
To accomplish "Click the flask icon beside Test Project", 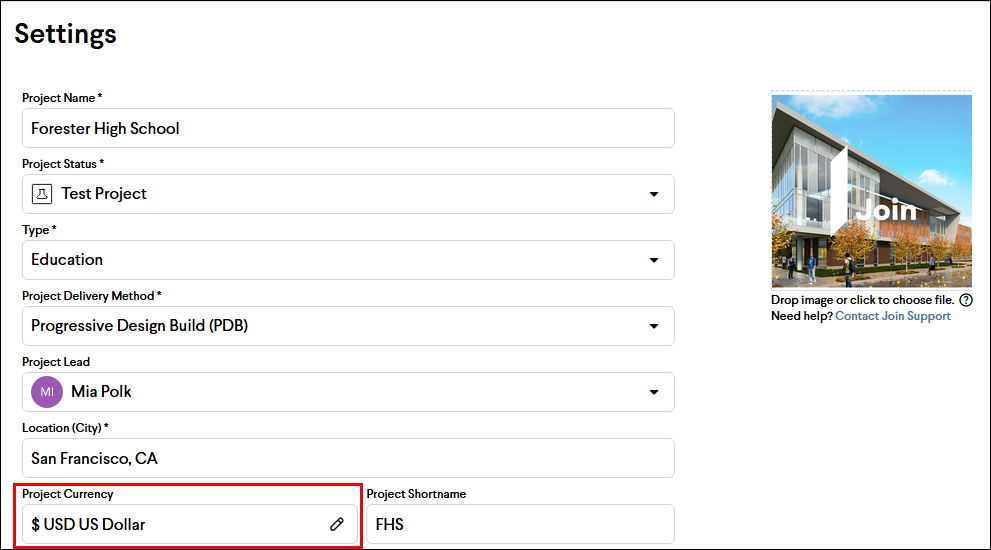I will point(42,193).
